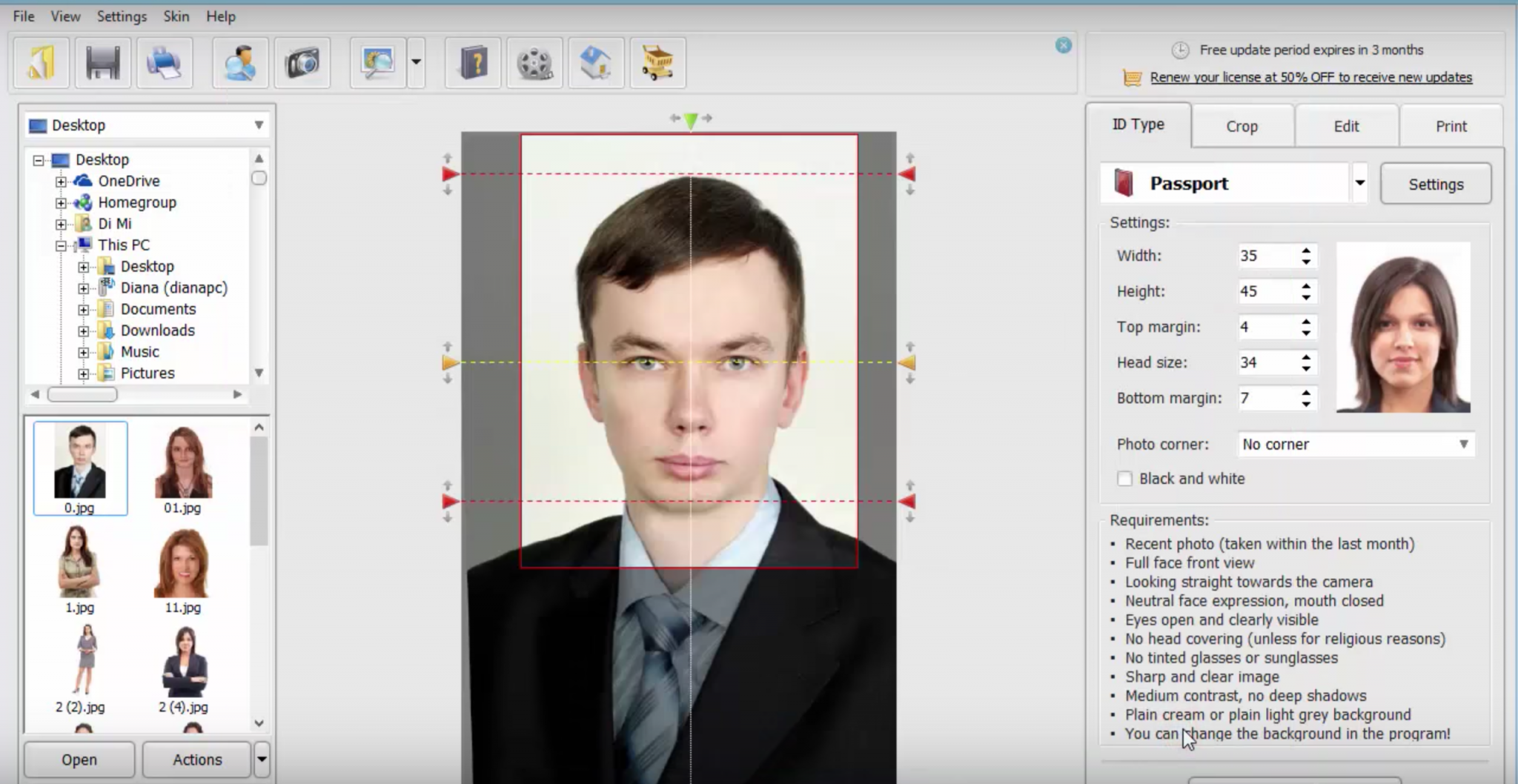Open the File menu
Image resolution: width=1518 pixels, height=784 pixels.
point(24,16)
